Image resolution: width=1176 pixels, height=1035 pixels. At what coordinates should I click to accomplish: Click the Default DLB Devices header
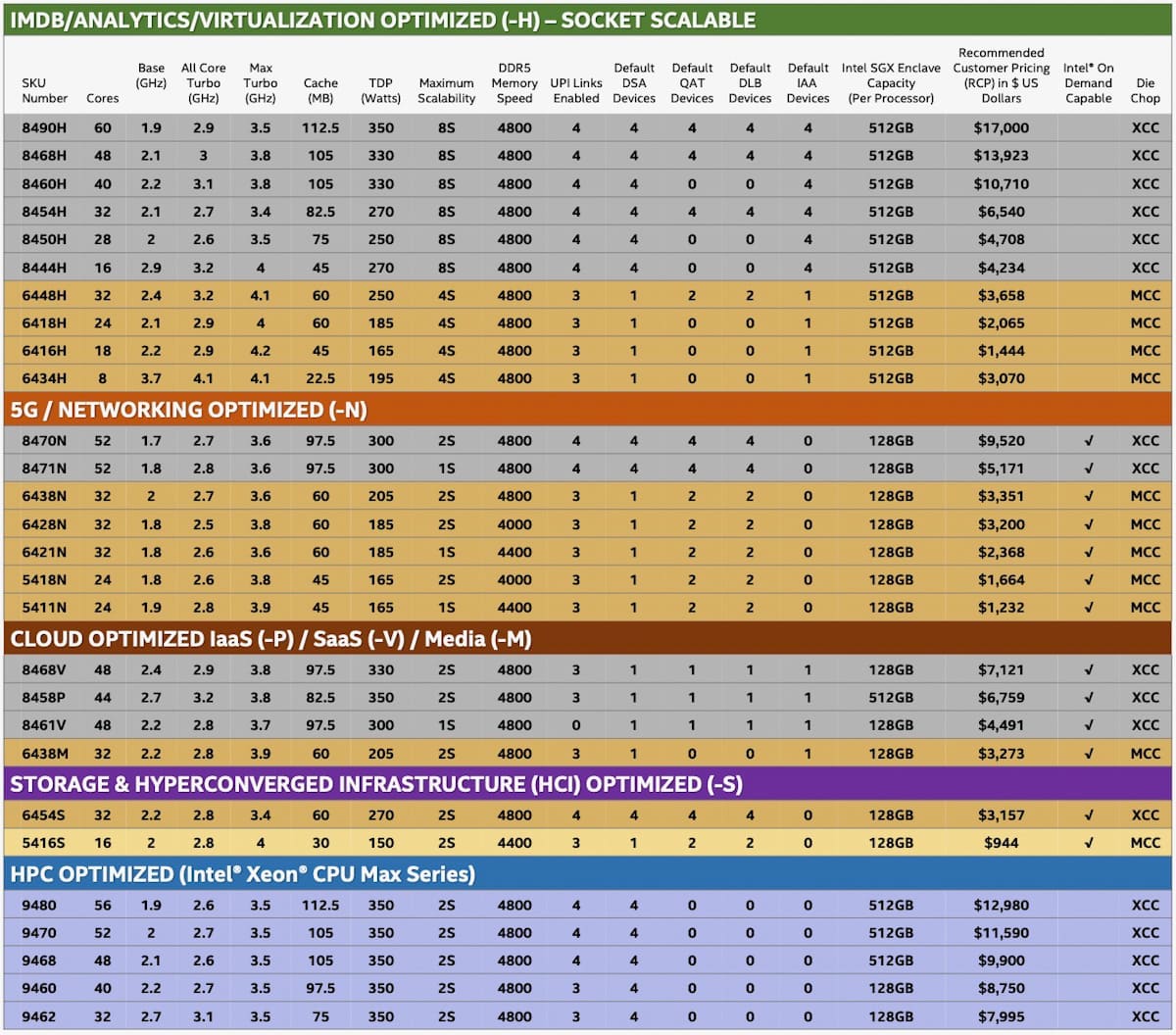pos(750,83)
